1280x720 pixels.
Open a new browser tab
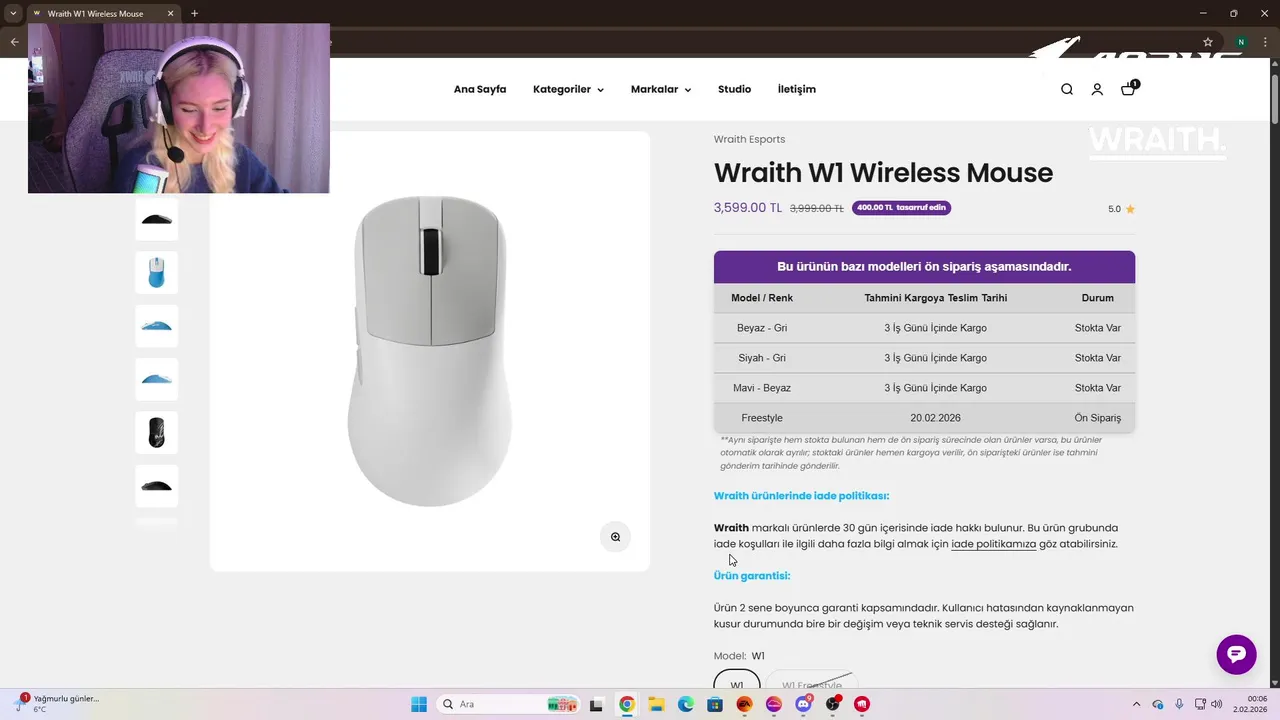point(194,14)
